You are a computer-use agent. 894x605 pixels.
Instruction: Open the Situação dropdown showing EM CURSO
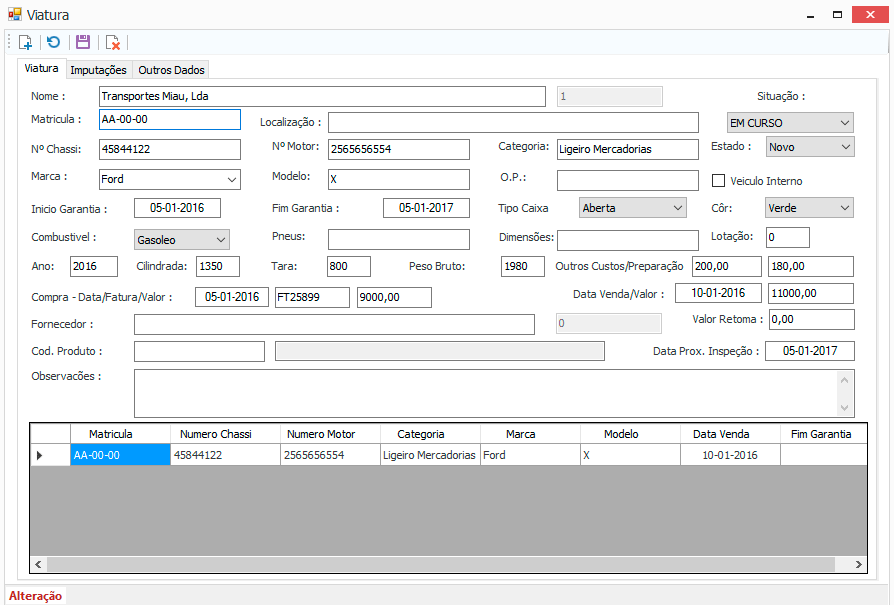tap(790, 123)
